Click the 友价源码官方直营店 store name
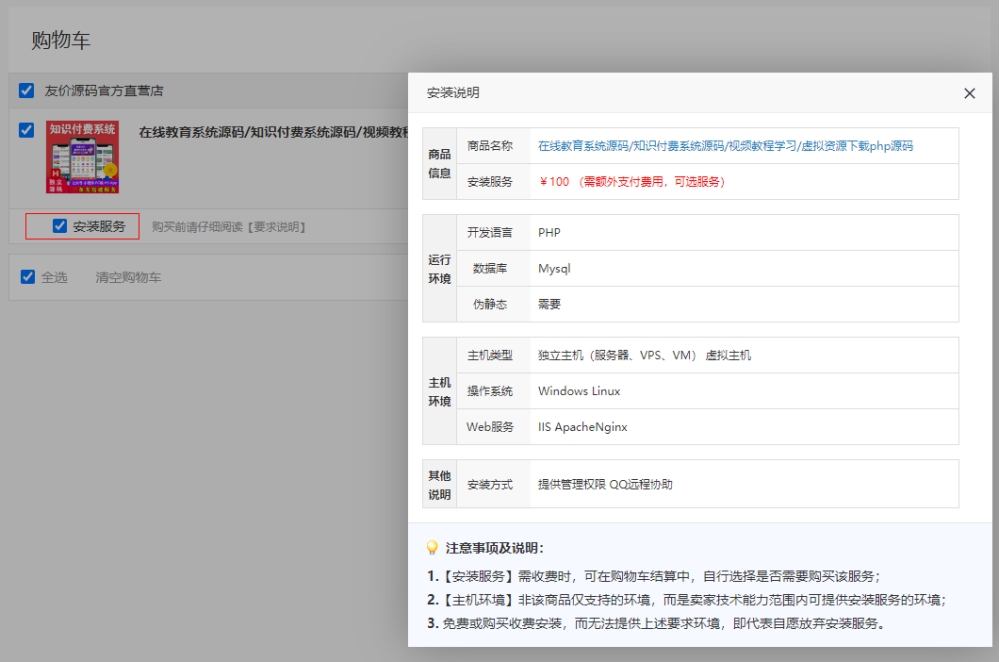Image resolution: width=1000 pixels, height=662 pixels. pyautogui.click(x=103, y=91)
